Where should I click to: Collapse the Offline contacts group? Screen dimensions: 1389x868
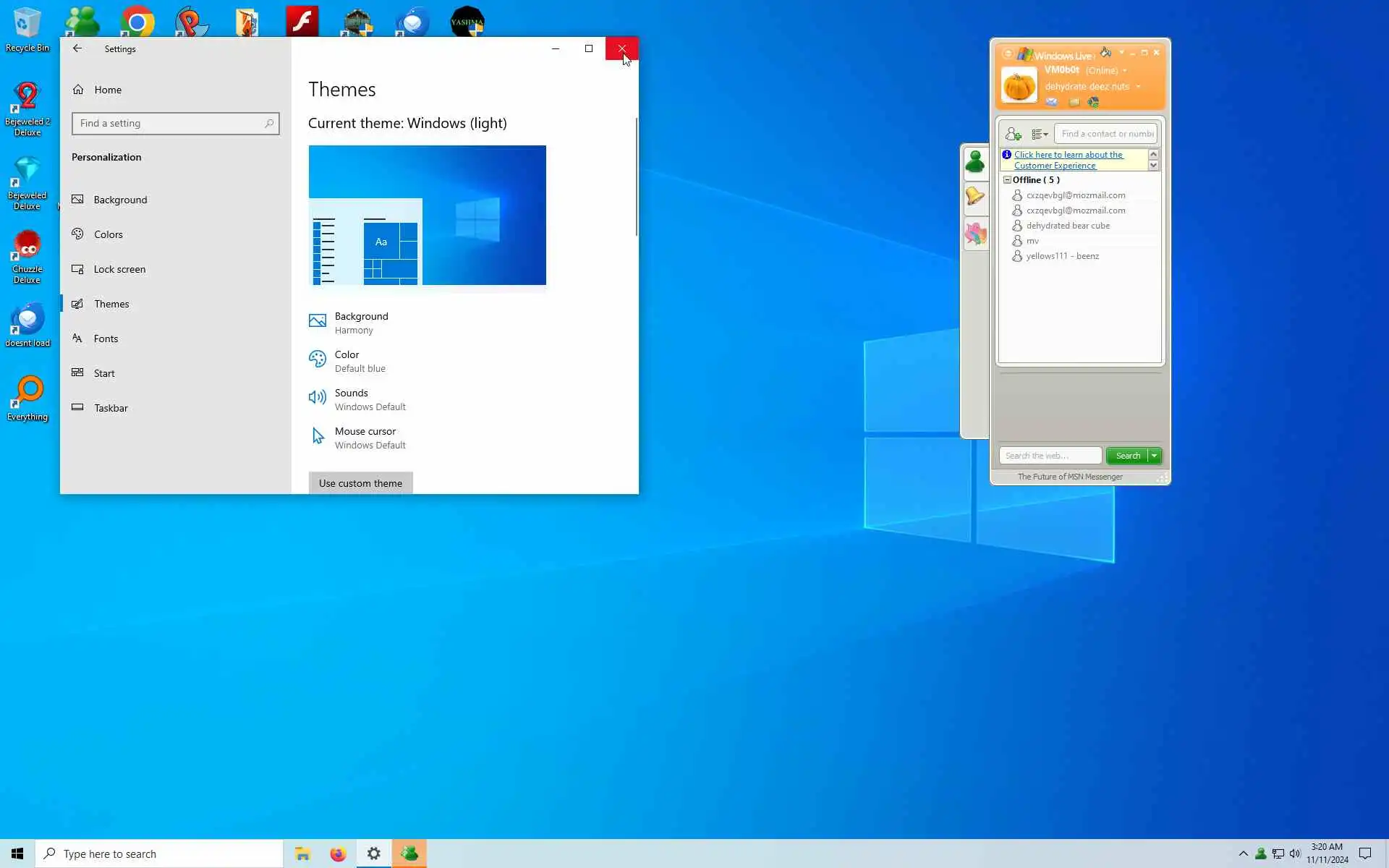(x=1007, y=179)
